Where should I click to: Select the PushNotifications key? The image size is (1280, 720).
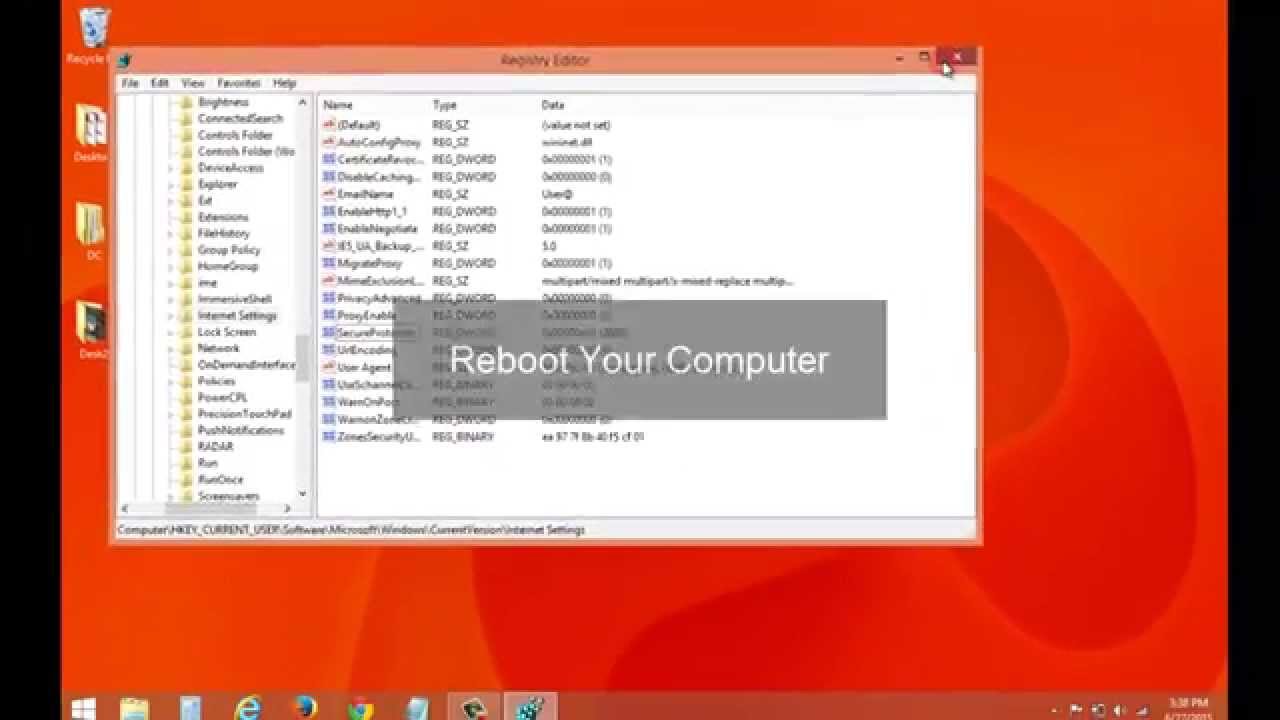241,430
